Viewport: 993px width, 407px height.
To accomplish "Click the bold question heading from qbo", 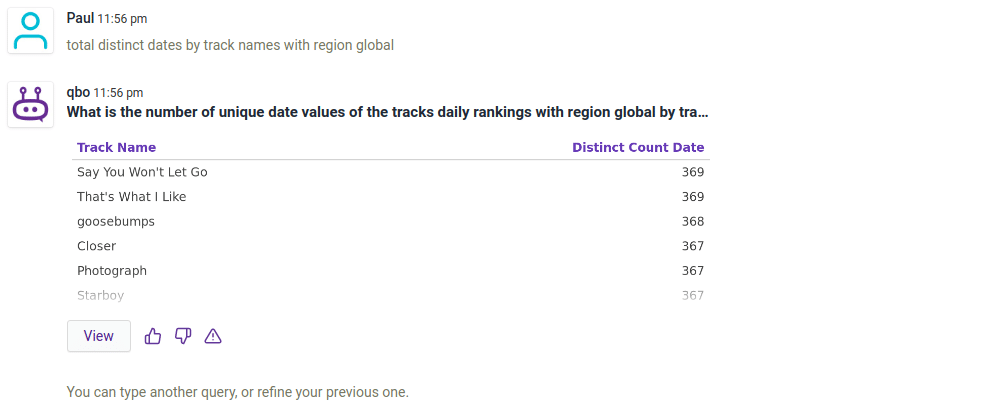I will coord(388,112).
